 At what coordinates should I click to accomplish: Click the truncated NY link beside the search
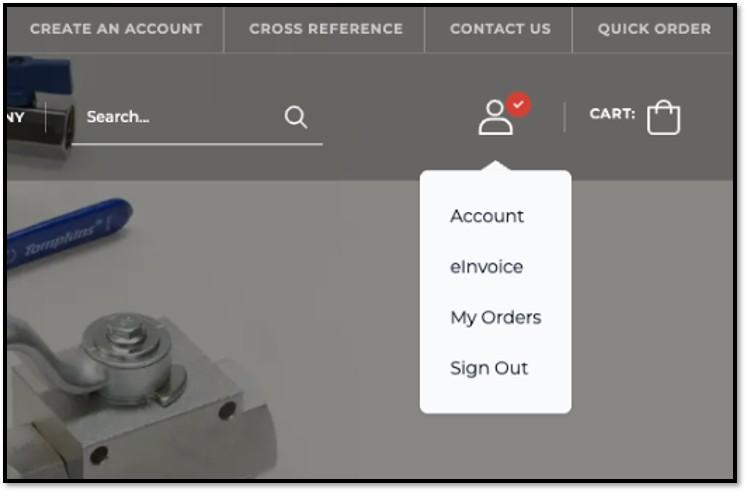tap(15, 117)
